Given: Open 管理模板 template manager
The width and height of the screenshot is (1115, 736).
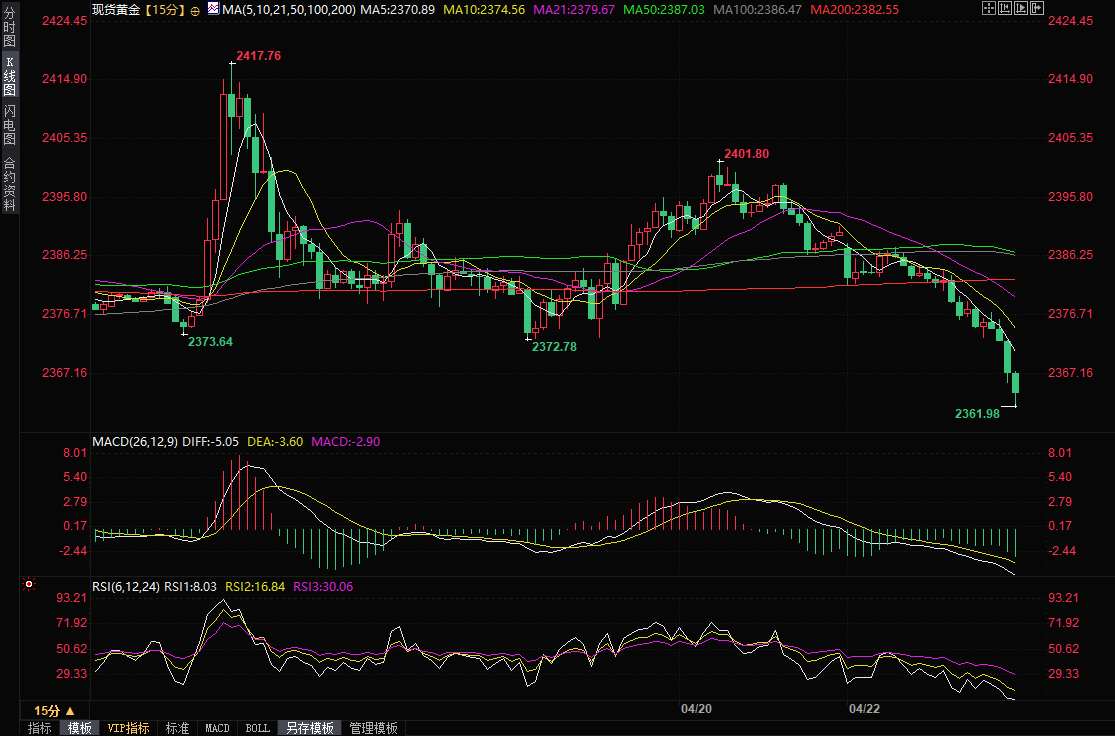Looking at the screenshot, I should click(x=373, y=728).
